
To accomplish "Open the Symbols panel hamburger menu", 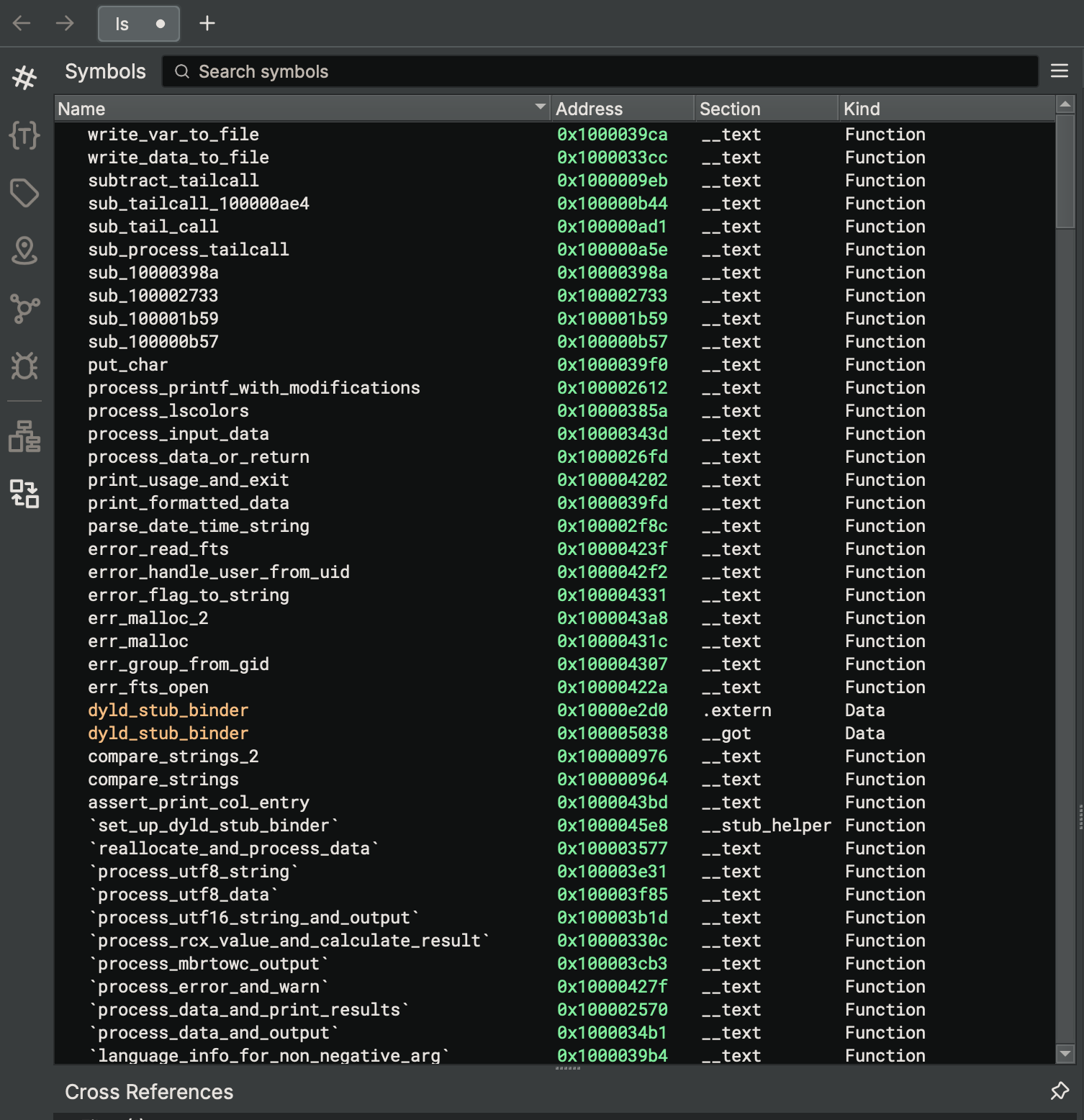I will click(x=1060, y=71).
